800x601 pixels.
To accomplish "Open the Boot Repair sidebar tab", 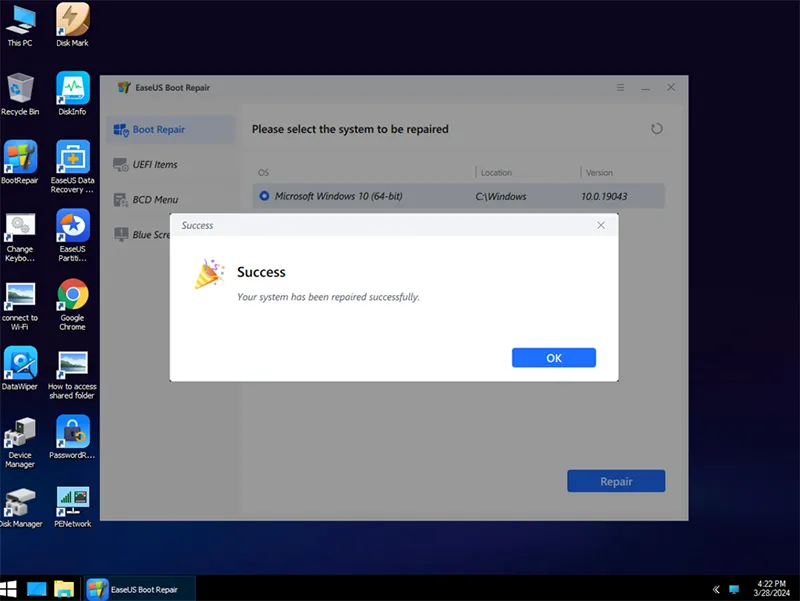I will (171, 130).
